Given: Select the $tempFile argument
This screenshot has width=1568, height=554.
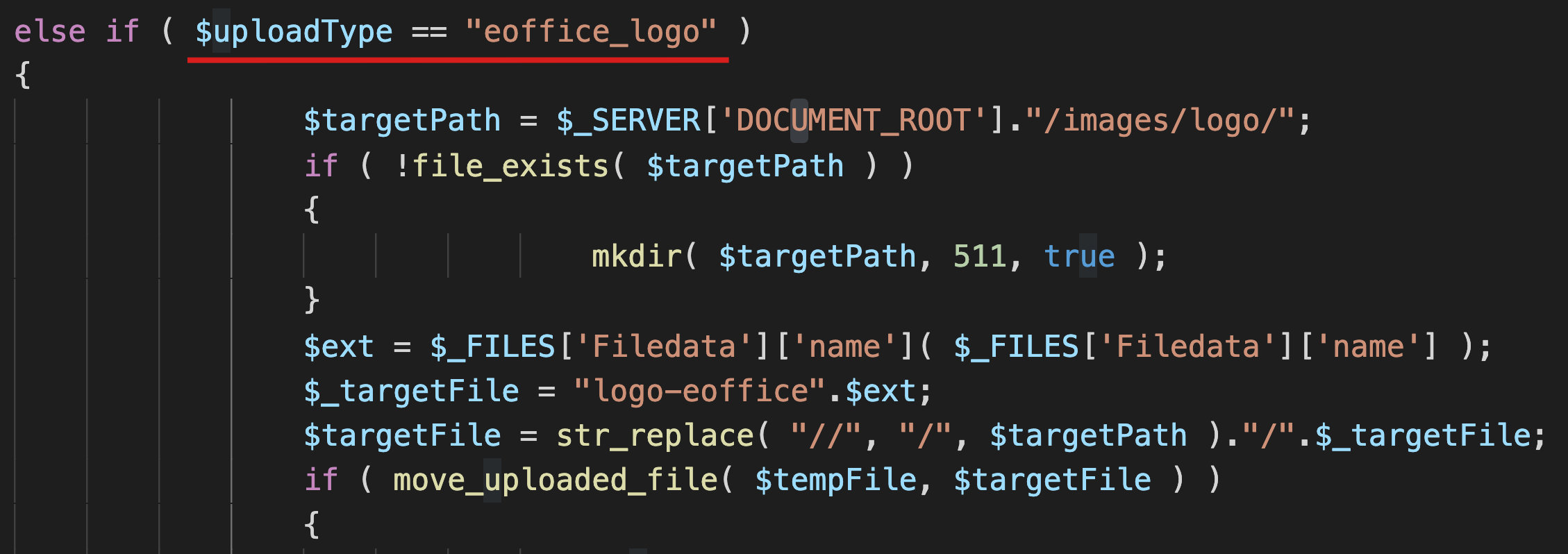Looking at the screenshot, I should click(835, 480).
